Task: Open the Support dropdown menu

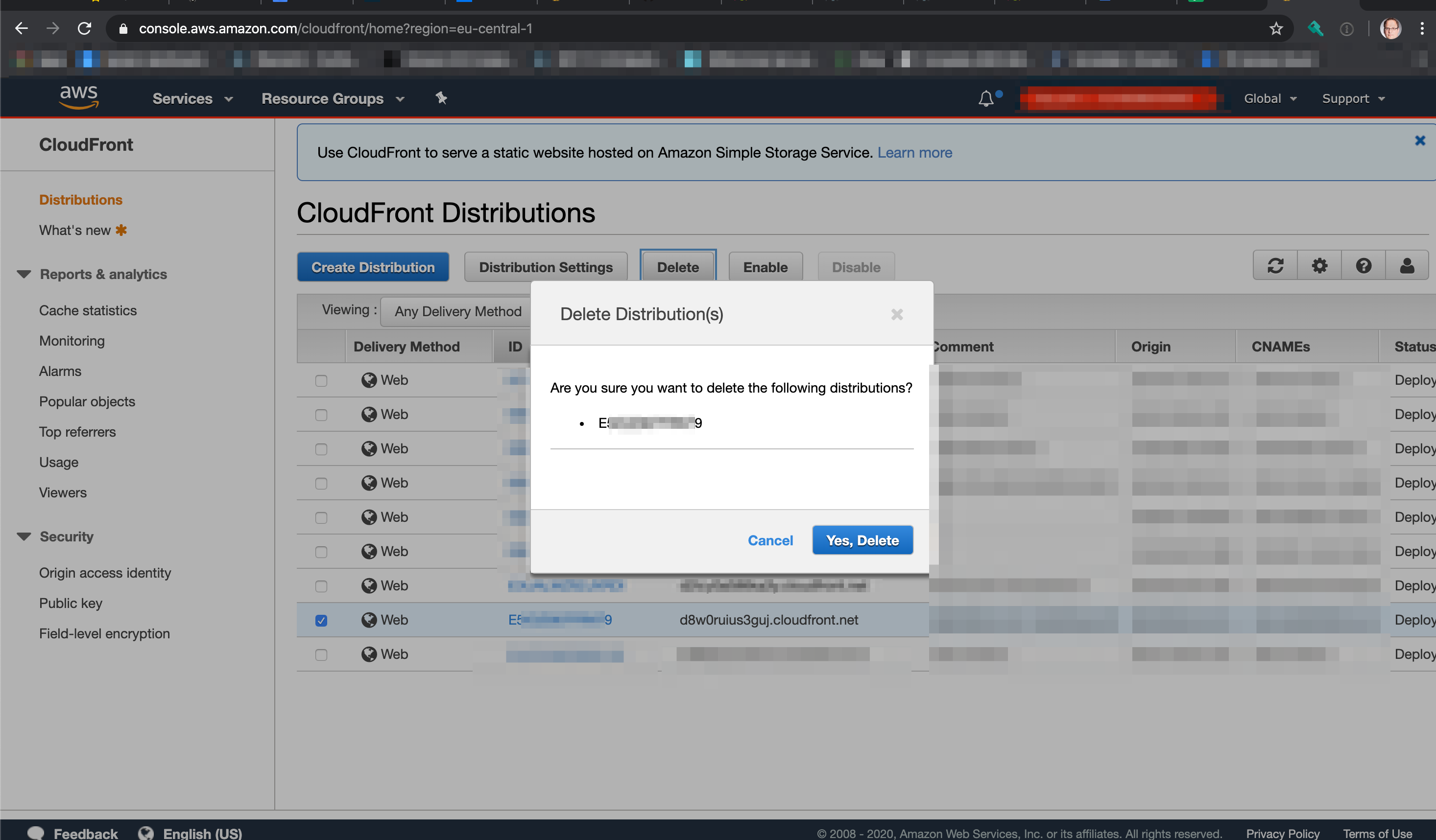Action: coord(1353,98)
